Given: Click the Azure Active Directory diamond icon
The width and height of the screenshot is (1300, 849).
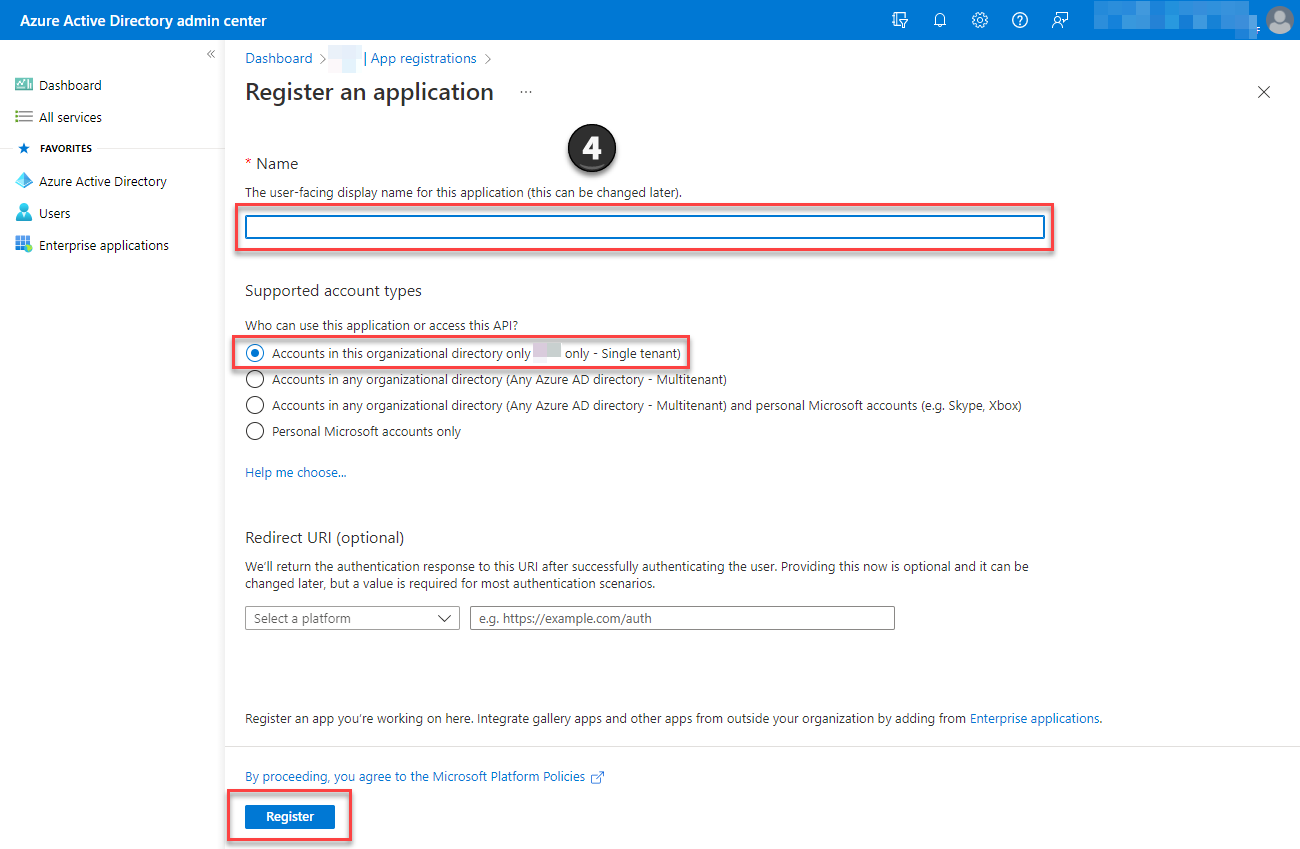Looking at the screenshot, I should pos(24,181).
